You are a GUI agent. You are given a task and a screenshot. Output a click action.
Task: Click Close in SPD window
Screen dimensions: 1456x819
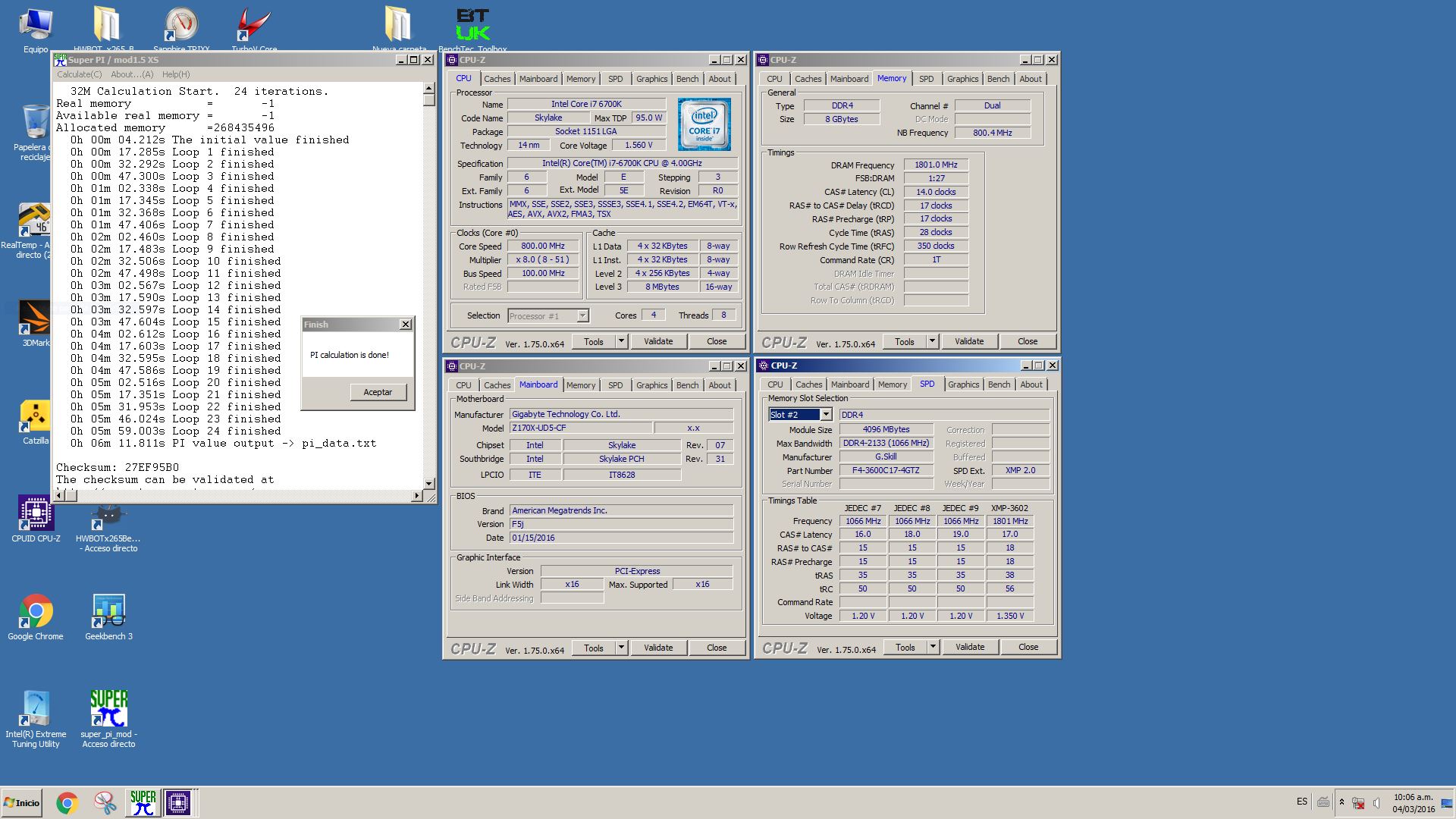1028,647
